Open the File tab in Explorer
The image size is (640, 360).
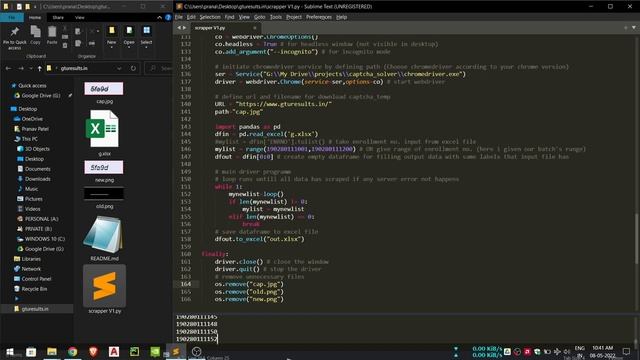(12, 18)
